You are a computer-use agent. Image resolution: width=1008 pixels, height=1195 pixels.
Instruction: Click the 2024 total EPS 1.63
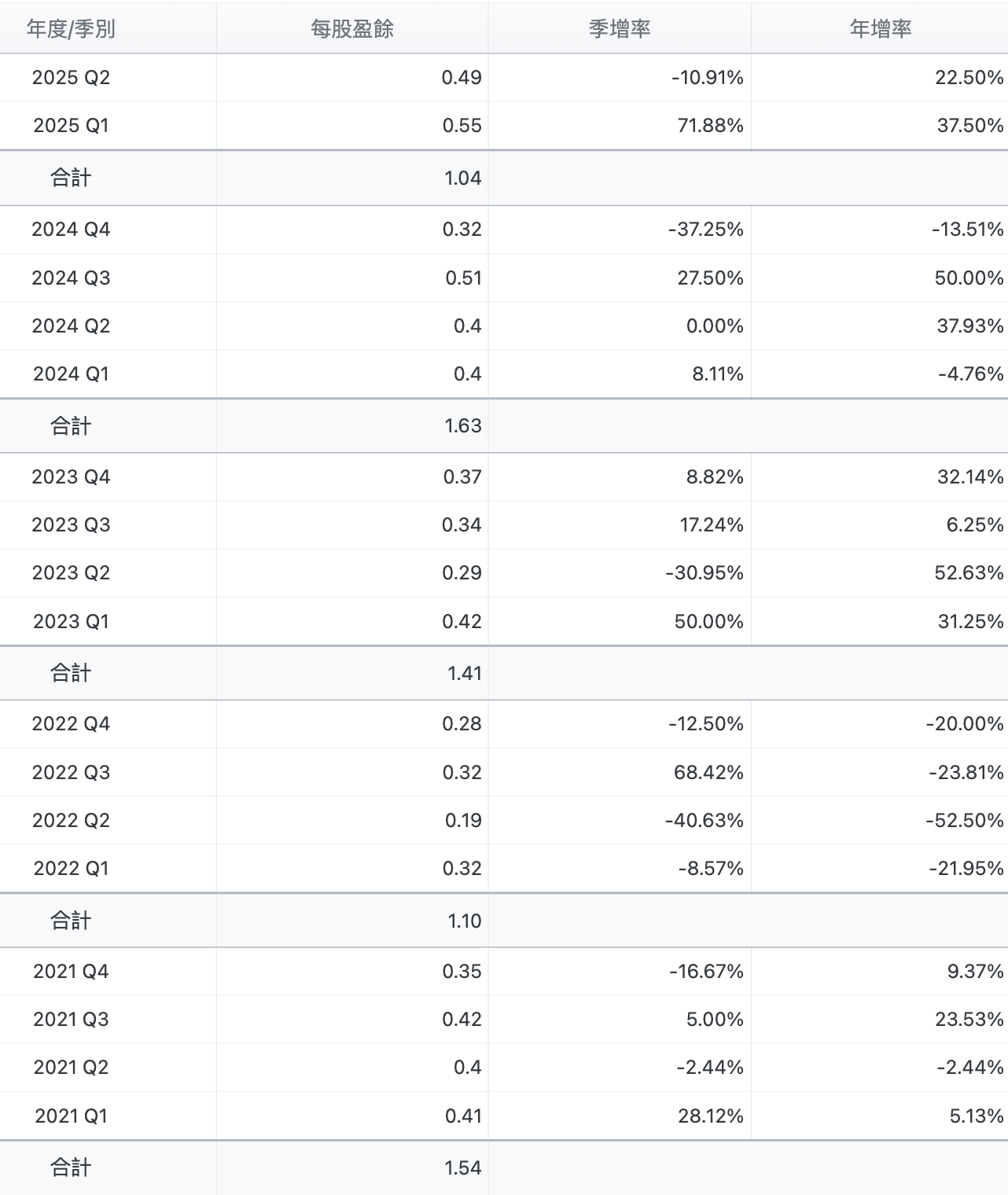tap(462, 426)
